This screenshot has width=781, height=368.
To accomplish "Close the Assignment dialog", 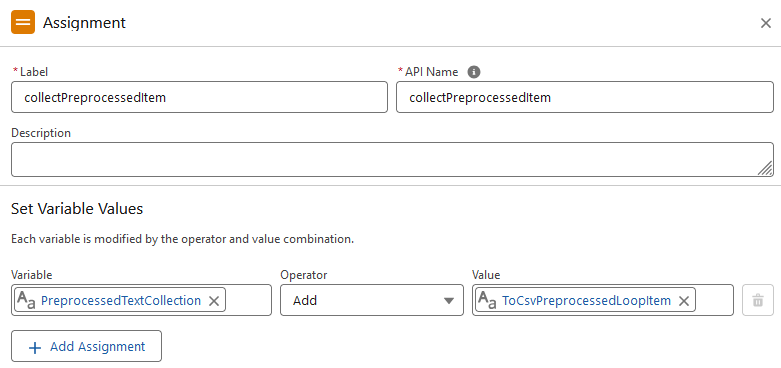I will point(766,23).
